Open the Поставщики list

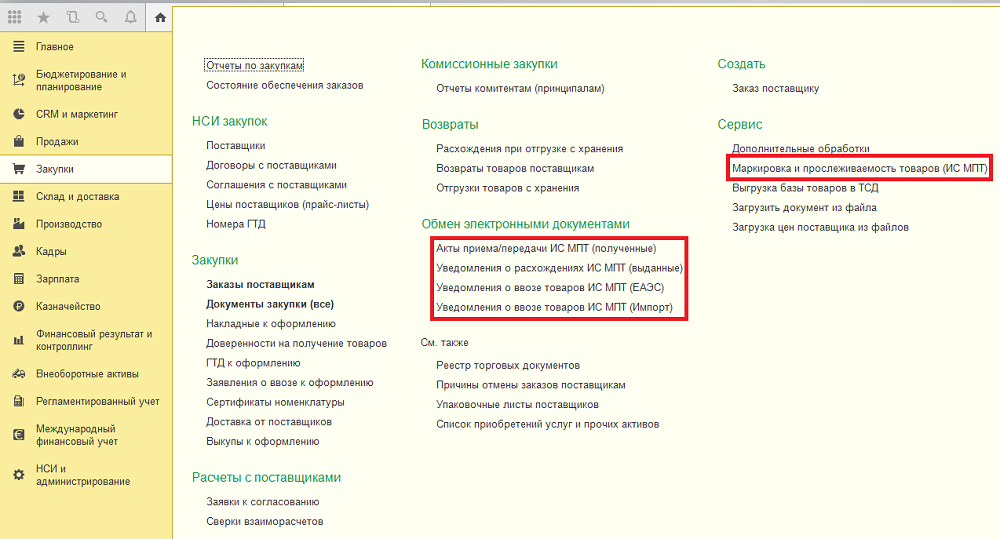[x=235, y=145]
